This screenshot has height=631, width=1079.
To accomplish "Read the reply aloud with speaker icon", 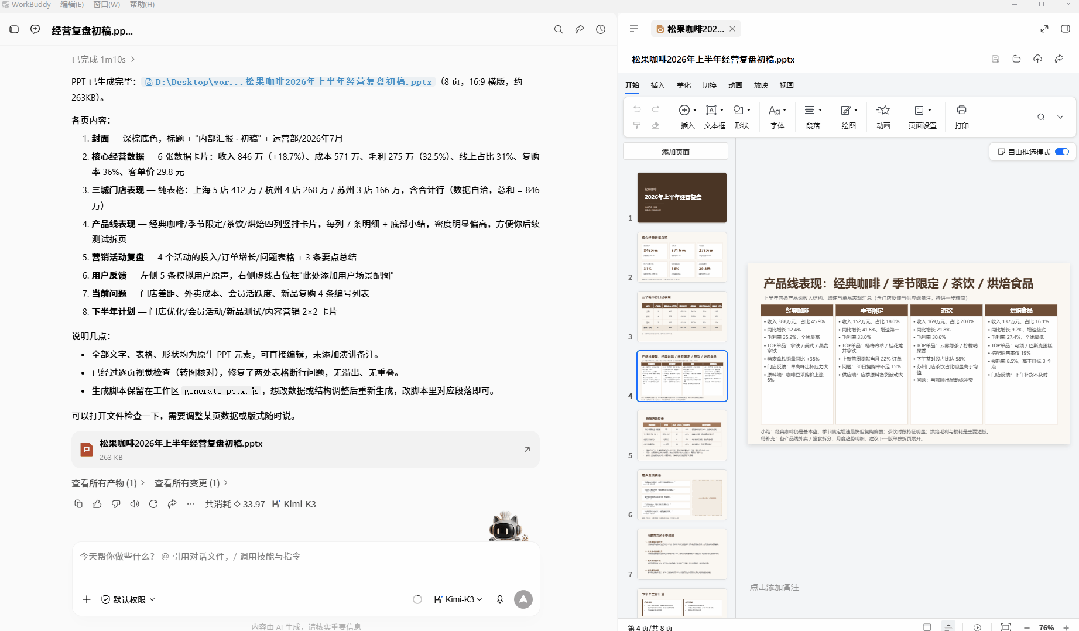I will coord(135,504).
